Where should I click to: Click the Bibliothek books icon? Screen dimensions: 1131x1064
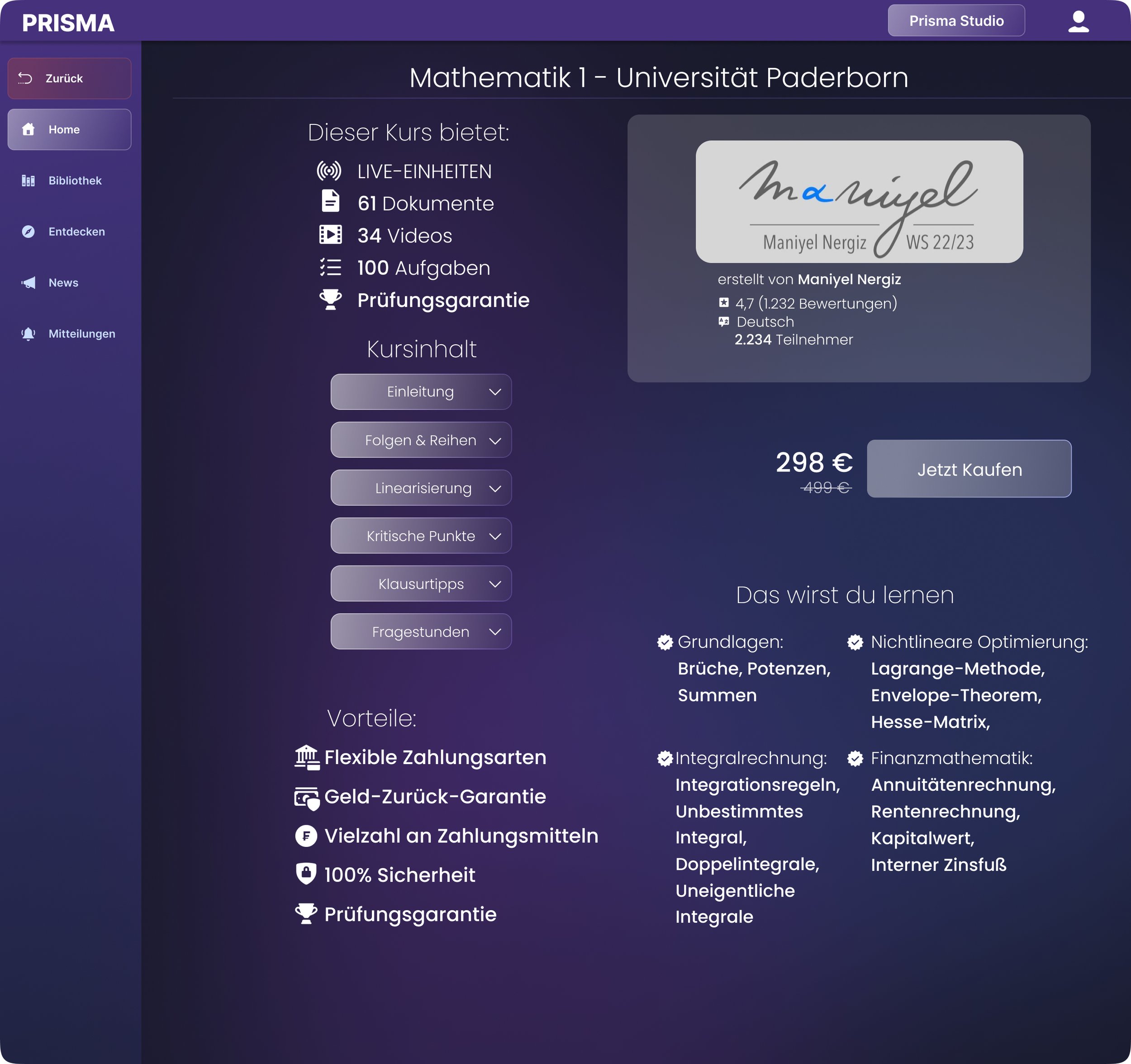pos(29,180)
